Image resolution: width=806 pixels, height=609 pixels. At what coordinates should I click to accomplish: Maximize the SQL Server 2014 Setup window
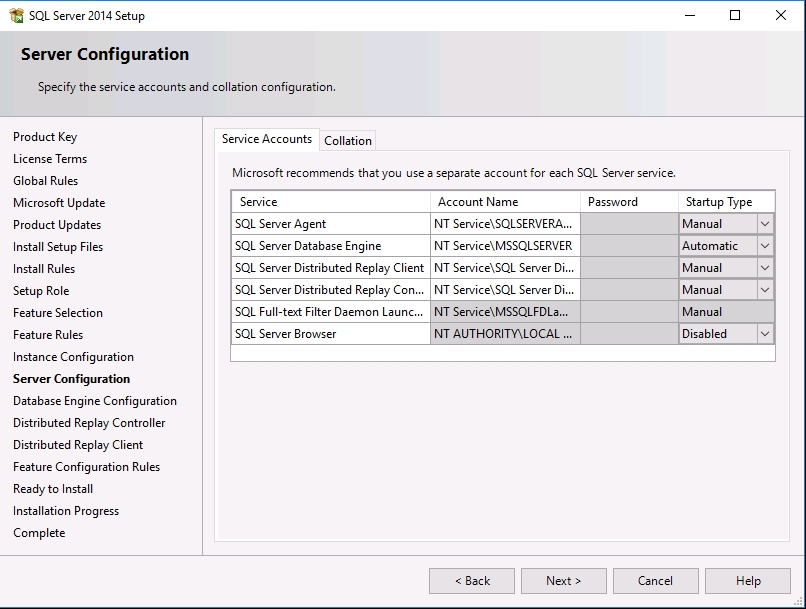pos(735,15)
